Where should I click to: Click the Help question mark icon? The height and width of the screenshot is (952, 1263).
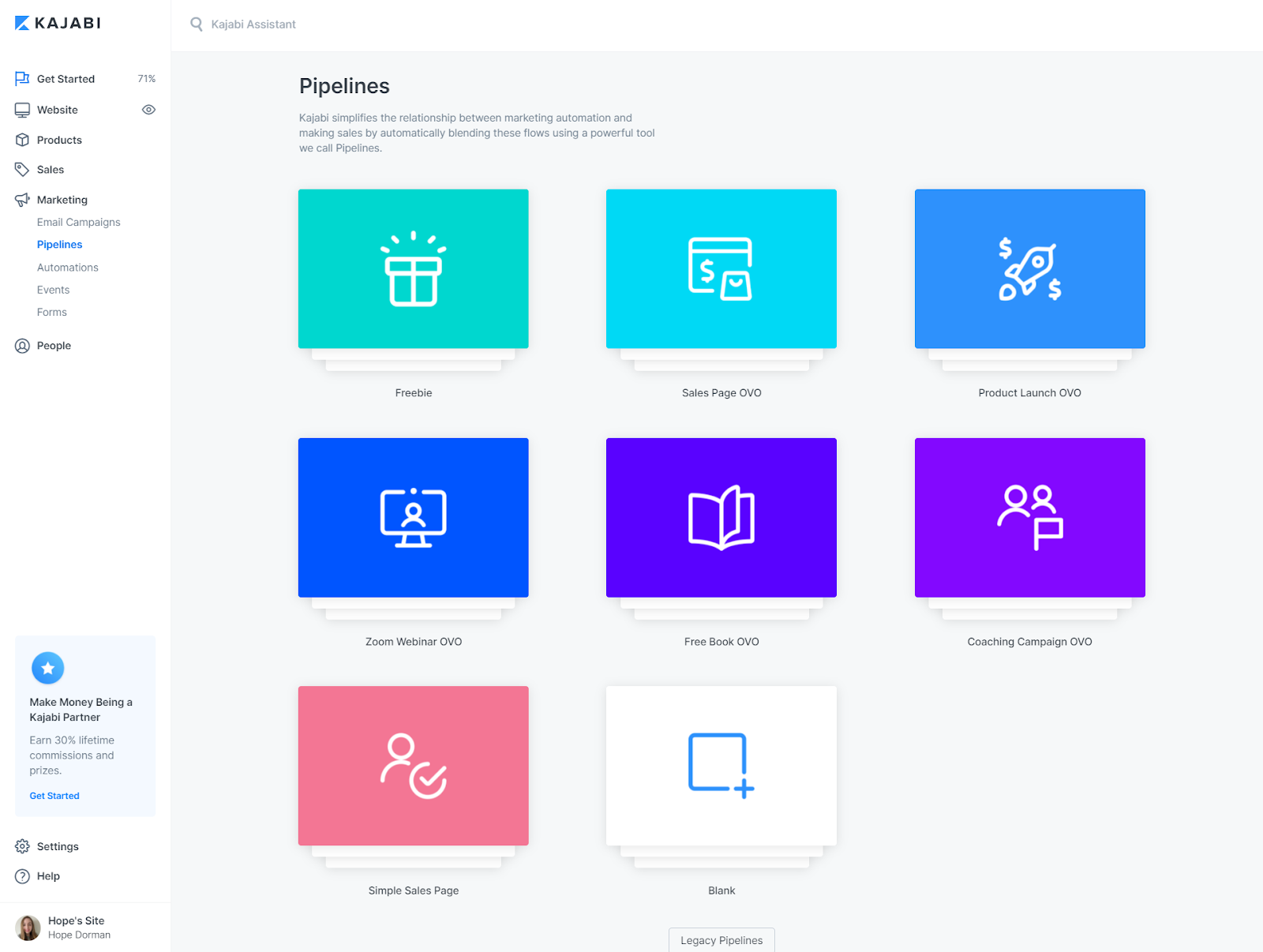22,876
